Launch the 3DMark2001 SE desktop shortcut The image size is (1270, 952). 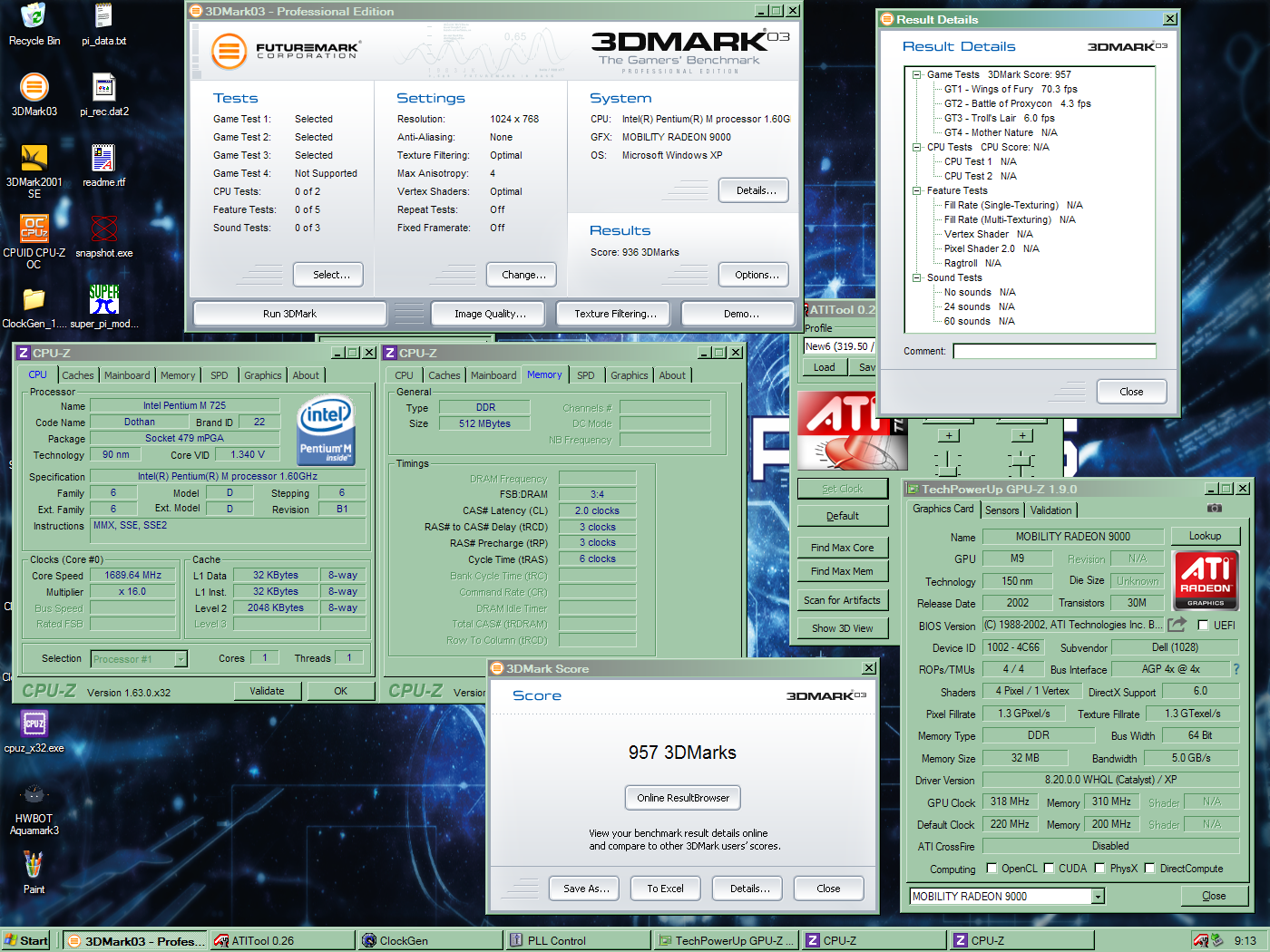[34, 158]
